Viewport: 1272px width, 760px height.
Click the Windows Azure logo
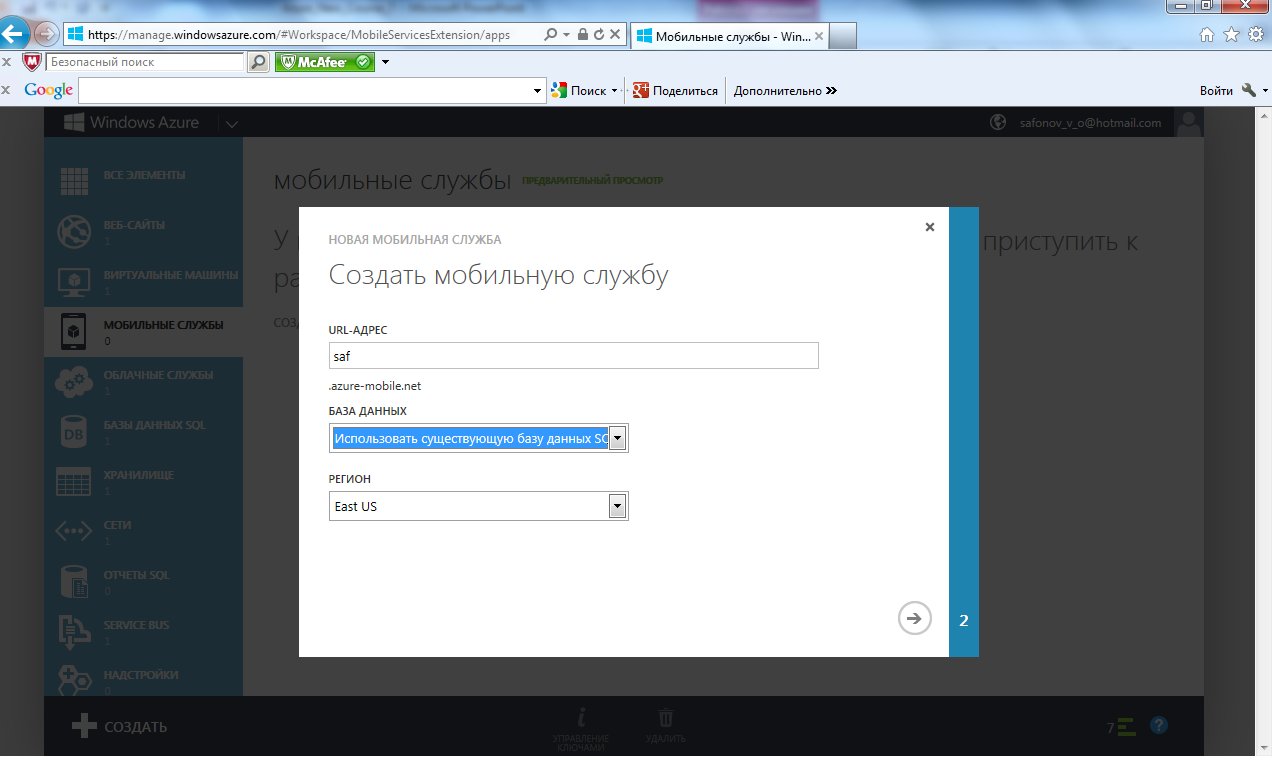pyautogui.click(x=131, y=123)
